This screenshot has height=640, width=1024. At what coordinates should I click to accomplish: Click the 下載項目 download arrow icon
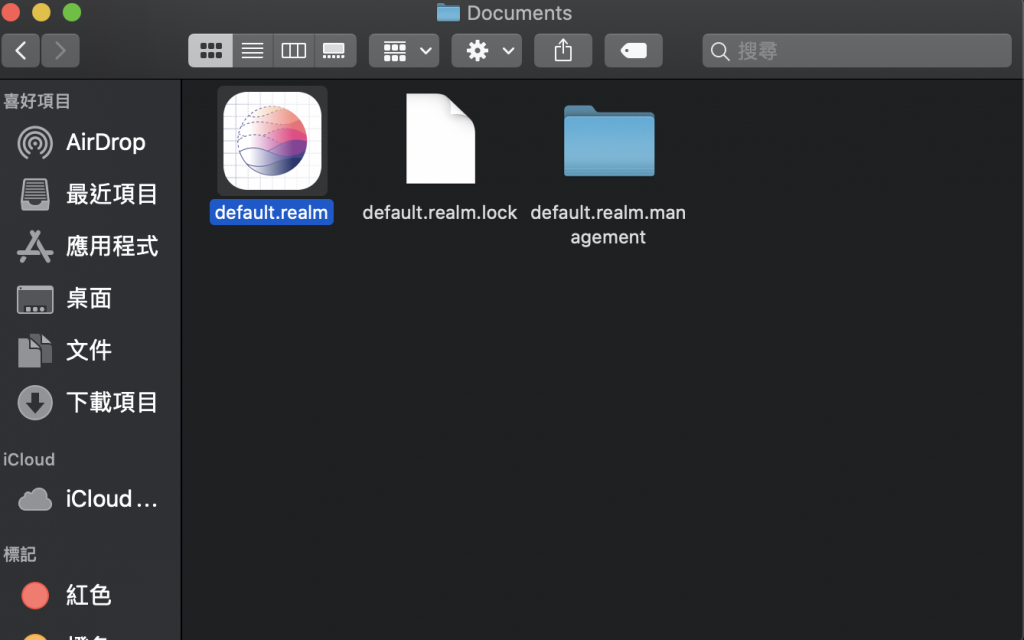pyautogui.click(x=35, y=402)
